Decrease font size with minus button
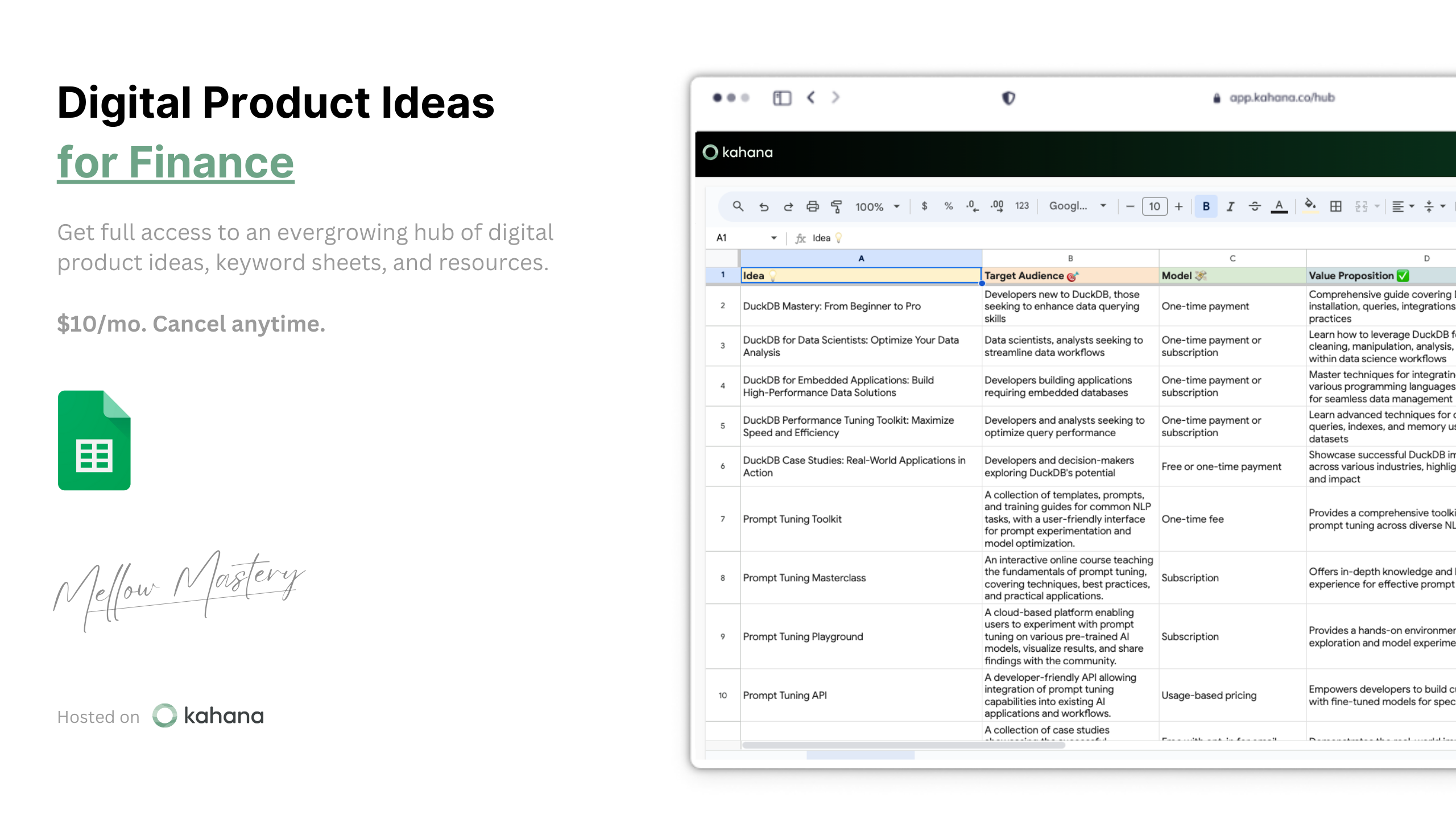1456x819 pixels. coord(1130,206)
